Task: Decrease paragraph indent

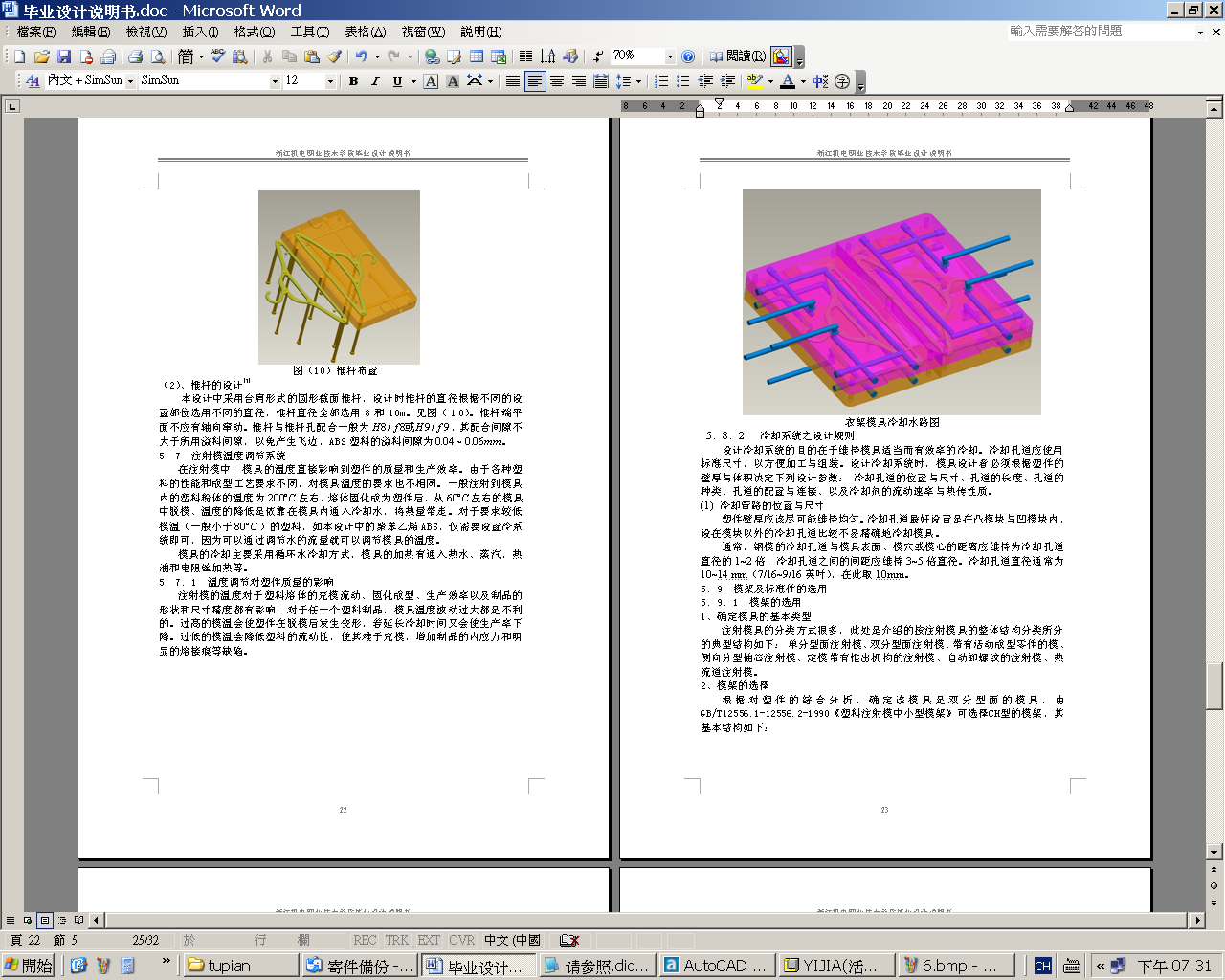Action: [706, 81]
